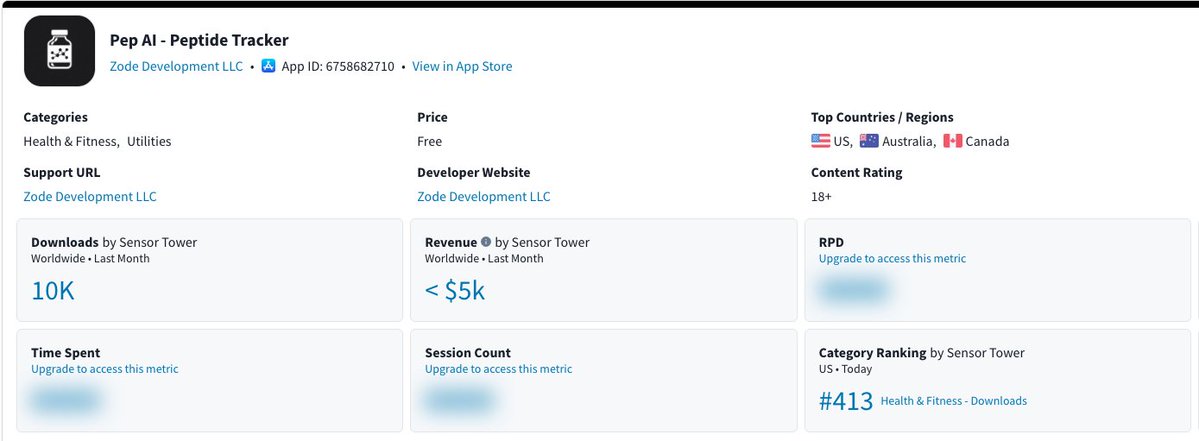
Task: Click the Time Spent upgrade link
Action: tap(105, 369)
